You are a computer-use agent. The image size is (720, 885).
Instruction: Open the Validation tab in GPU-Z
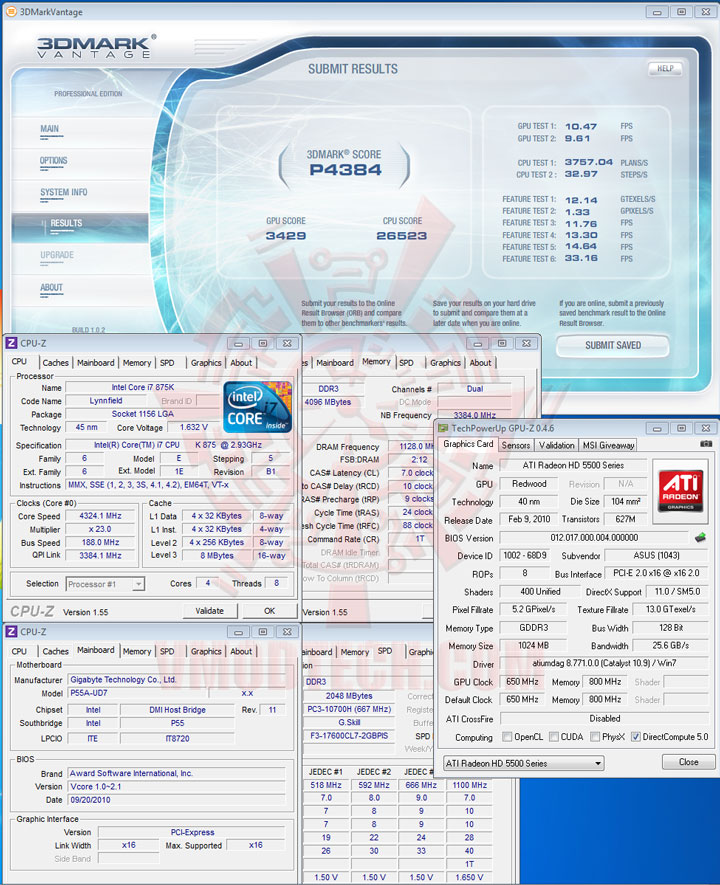point(556,445)
